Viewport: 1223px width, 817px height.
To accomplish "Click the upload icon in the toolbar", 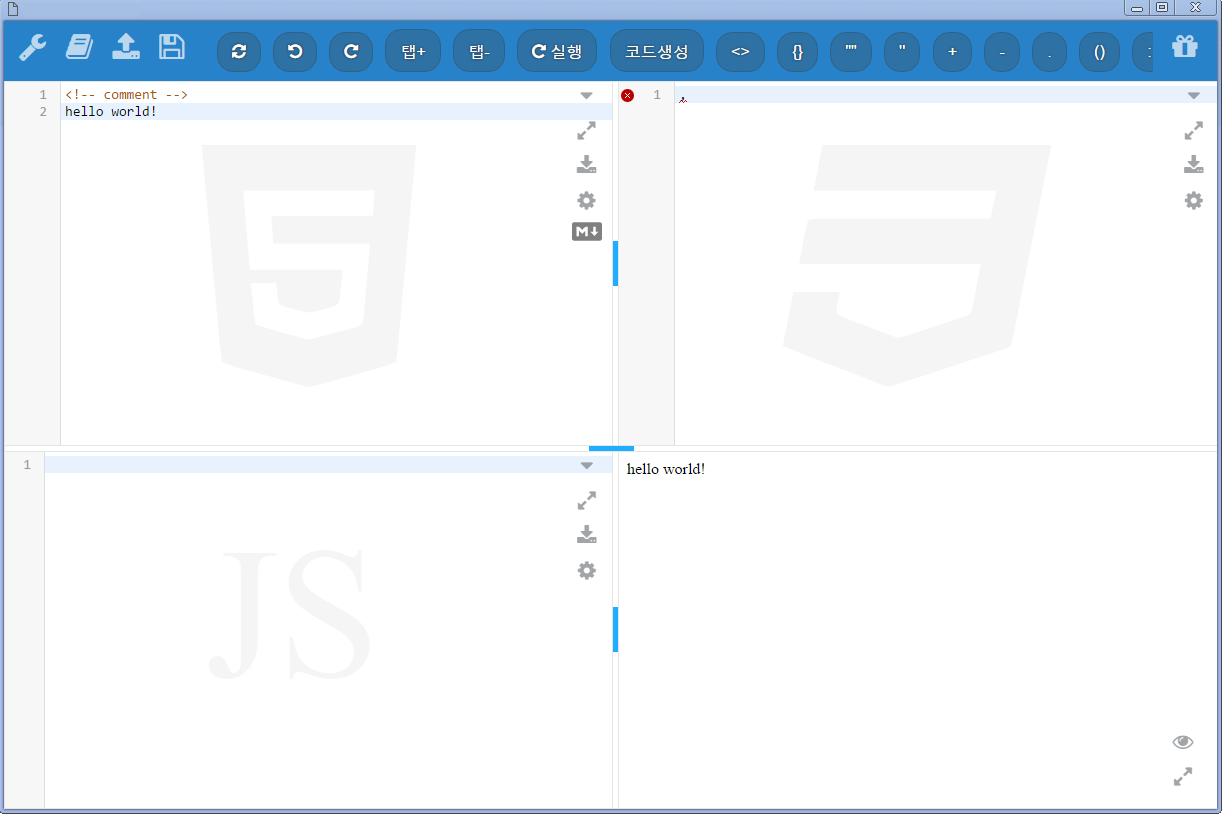I will coord(125,47).
